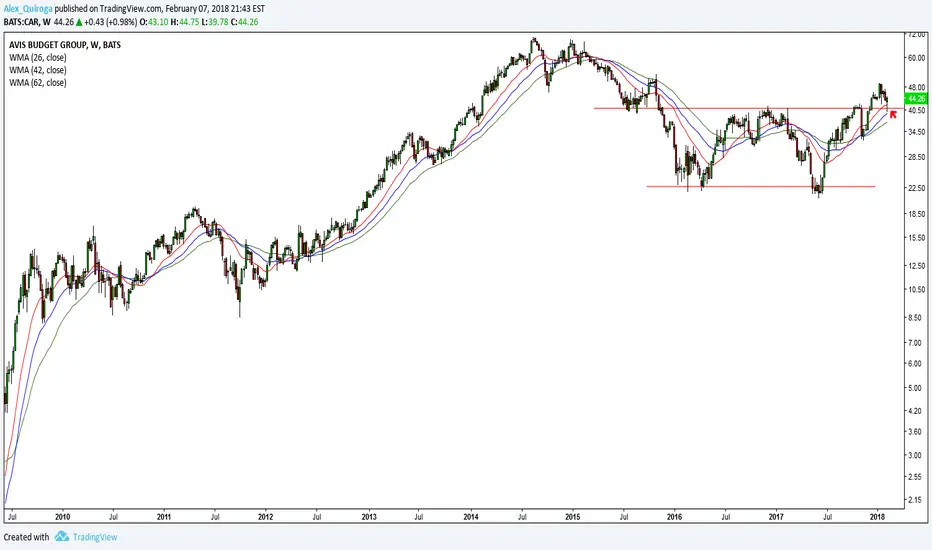Click the 2016 time axis label
Screen dimensions: 932x550
(675, 517)
